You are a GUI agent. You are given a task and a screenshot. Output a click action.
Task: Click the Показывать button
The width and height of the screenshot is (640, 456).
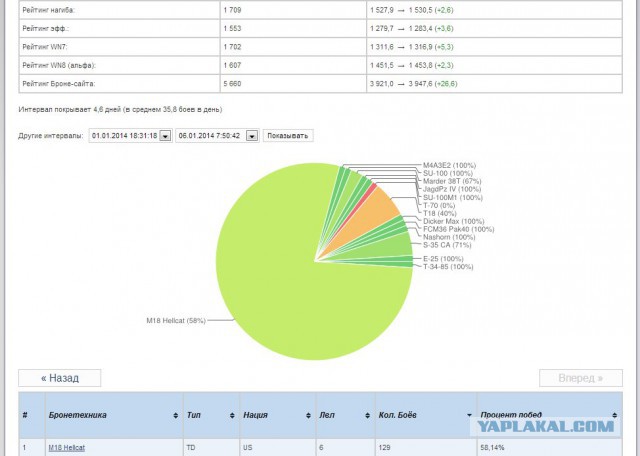288,136
